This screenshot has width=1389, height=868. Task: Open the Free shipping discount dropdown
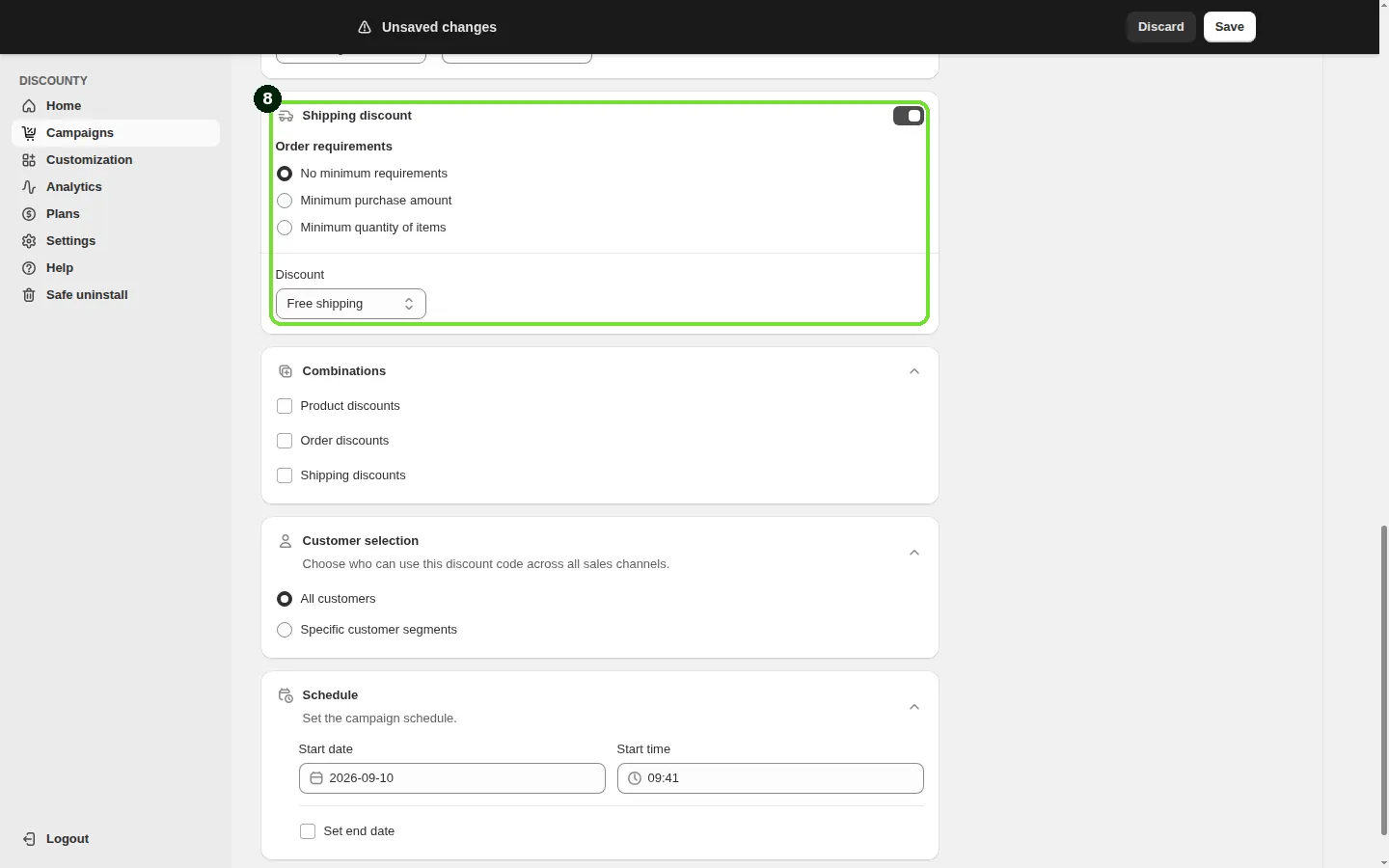coord(351,304)
